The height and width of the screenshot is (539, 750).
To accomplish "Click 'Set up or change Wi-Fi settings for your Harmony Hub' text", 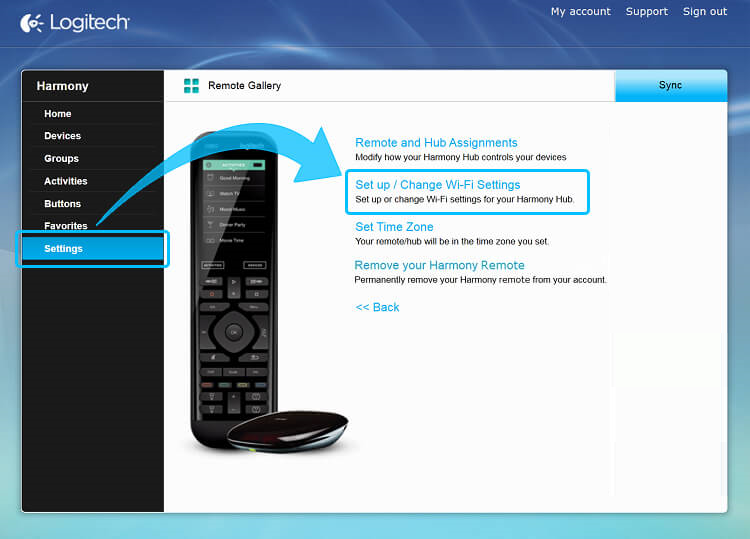I will pos(464,199).
